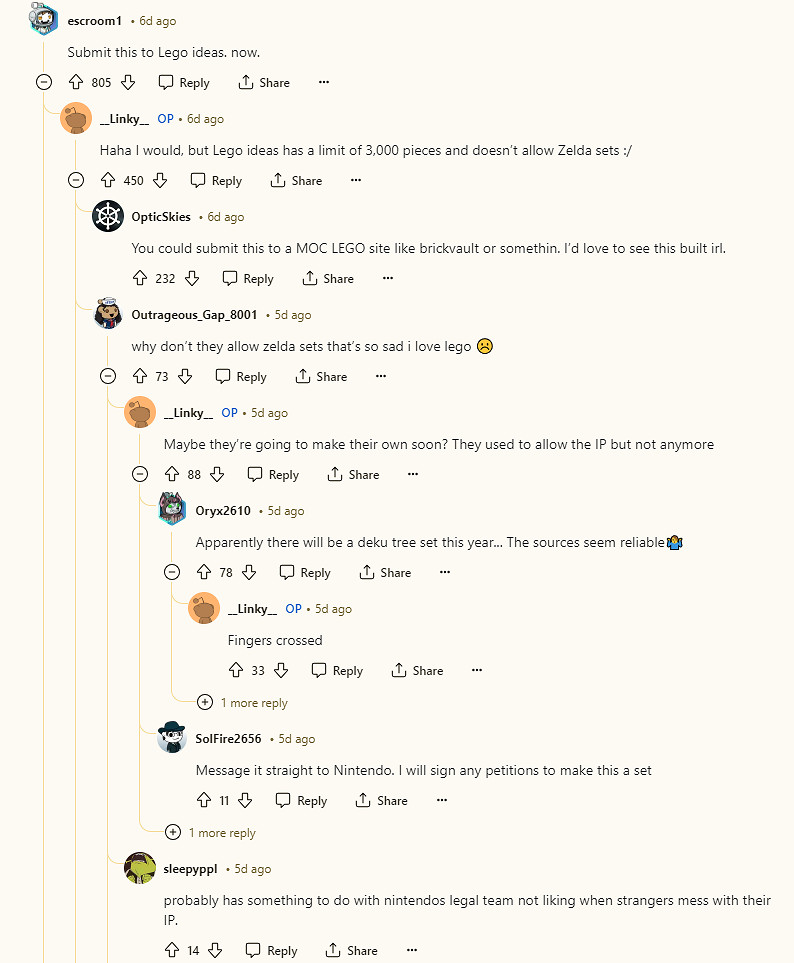Open escroom1's user profile
This screenshot has width=794, height=963.
pos(94,21)
